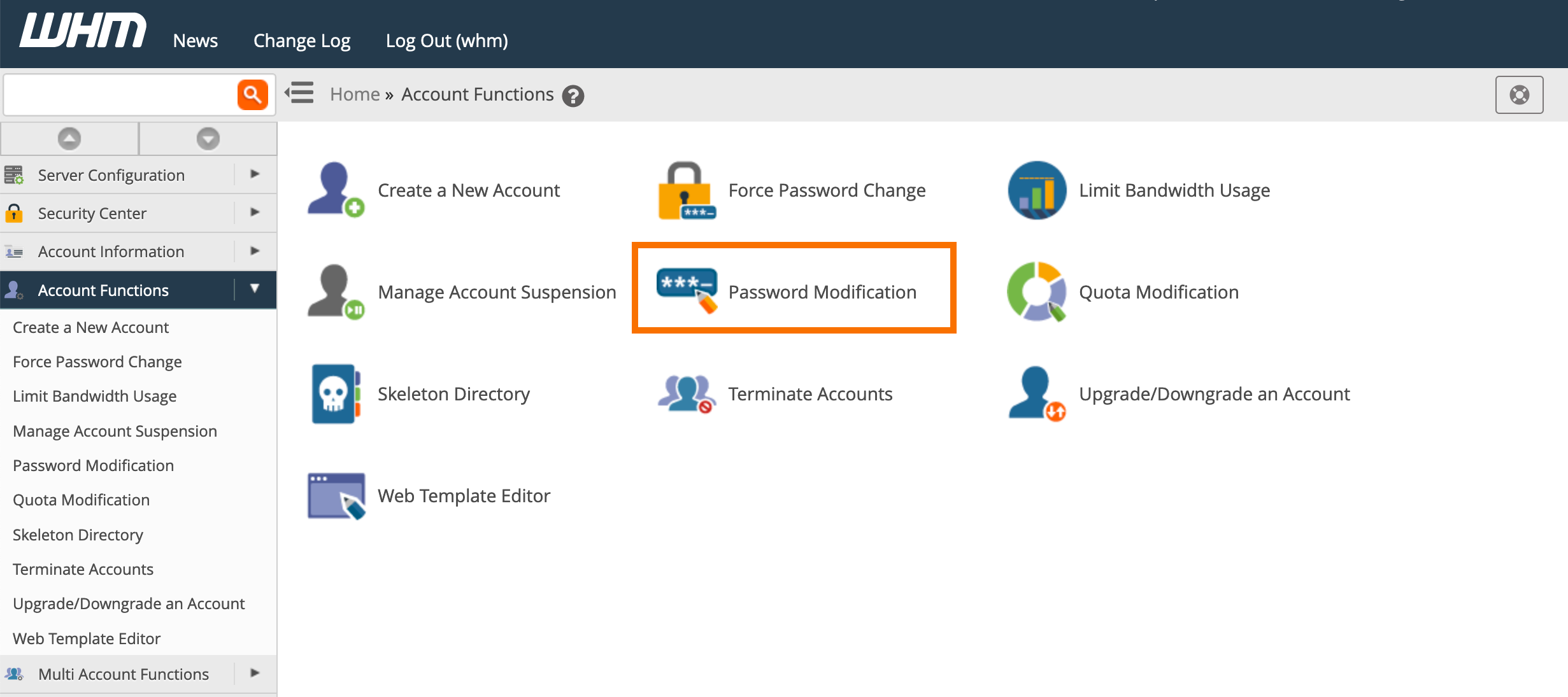1568x697 pixels.
Task: Open Create a New Account main link
Action: tap(469, 190)
